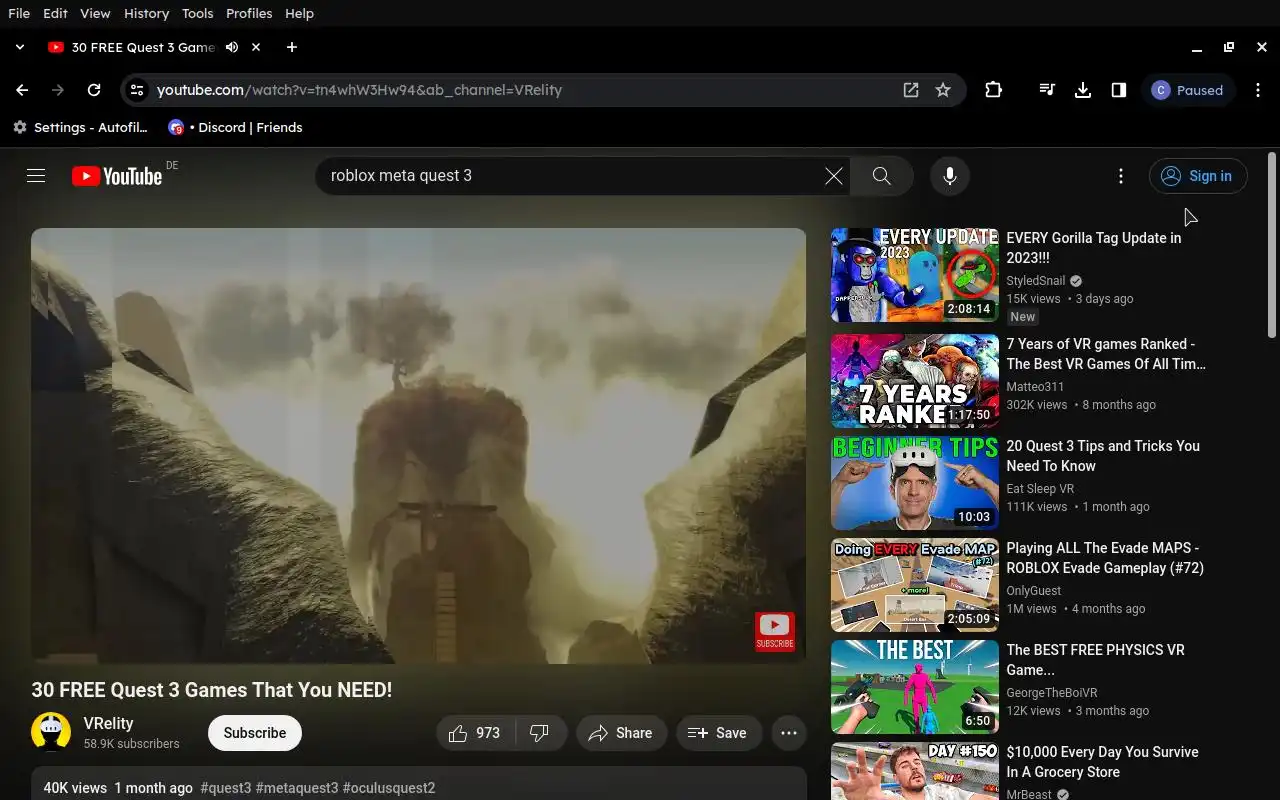Go to the YouTube home logo
The width and height of the screenshot is (1280, 800).
(x=117, y=176)
